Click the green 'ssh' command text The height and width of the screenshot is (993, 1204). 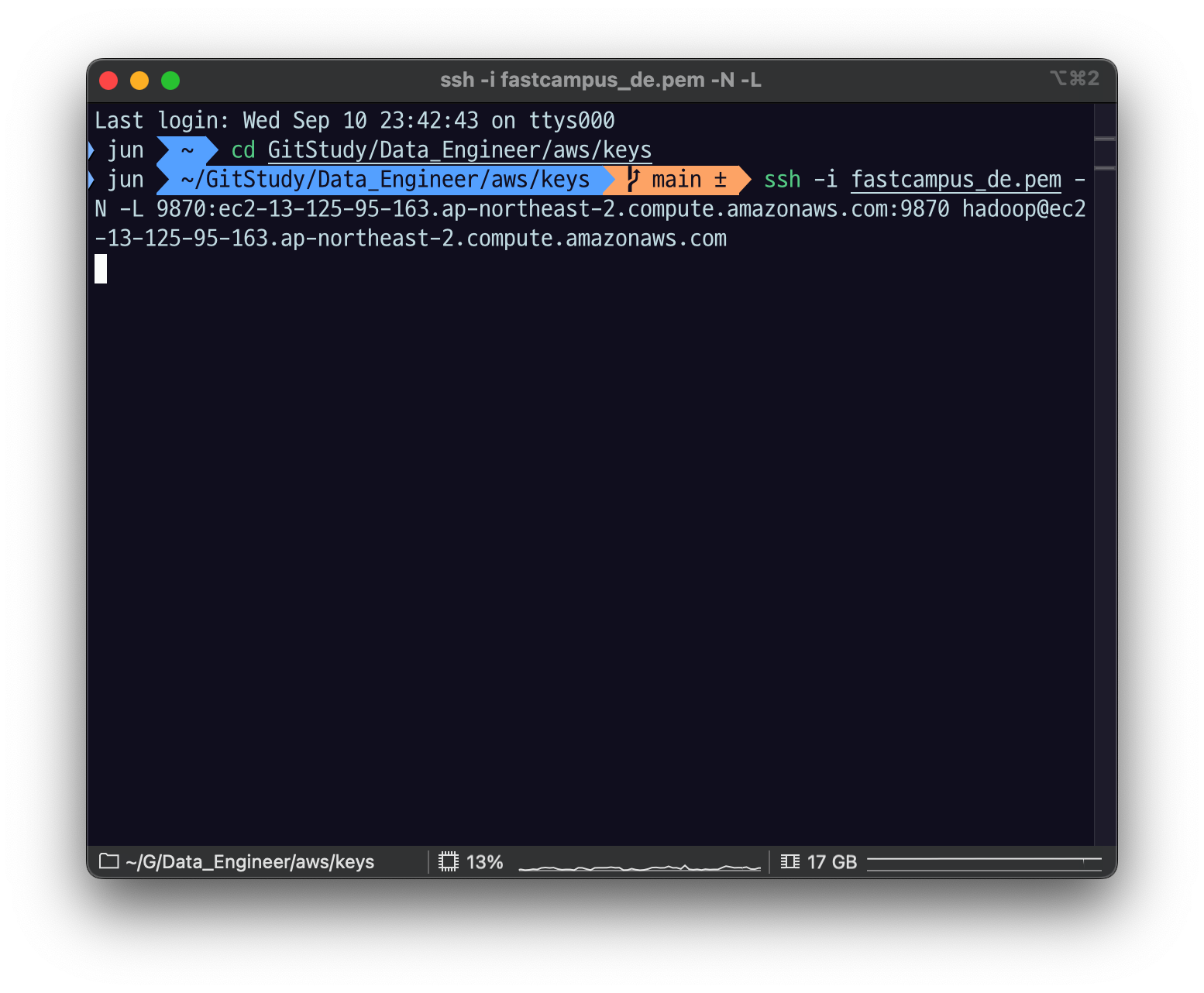pos(782,180)
